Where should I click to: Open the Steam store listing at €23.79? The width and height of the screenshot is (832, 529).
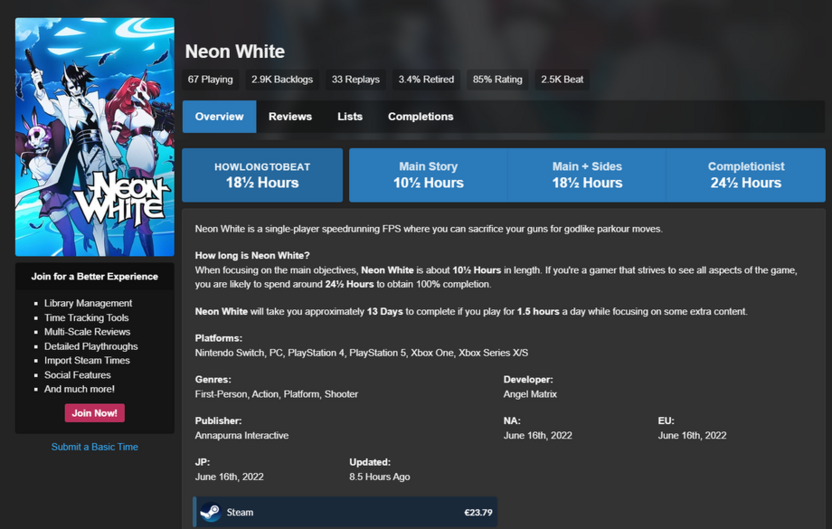[345, 512]
